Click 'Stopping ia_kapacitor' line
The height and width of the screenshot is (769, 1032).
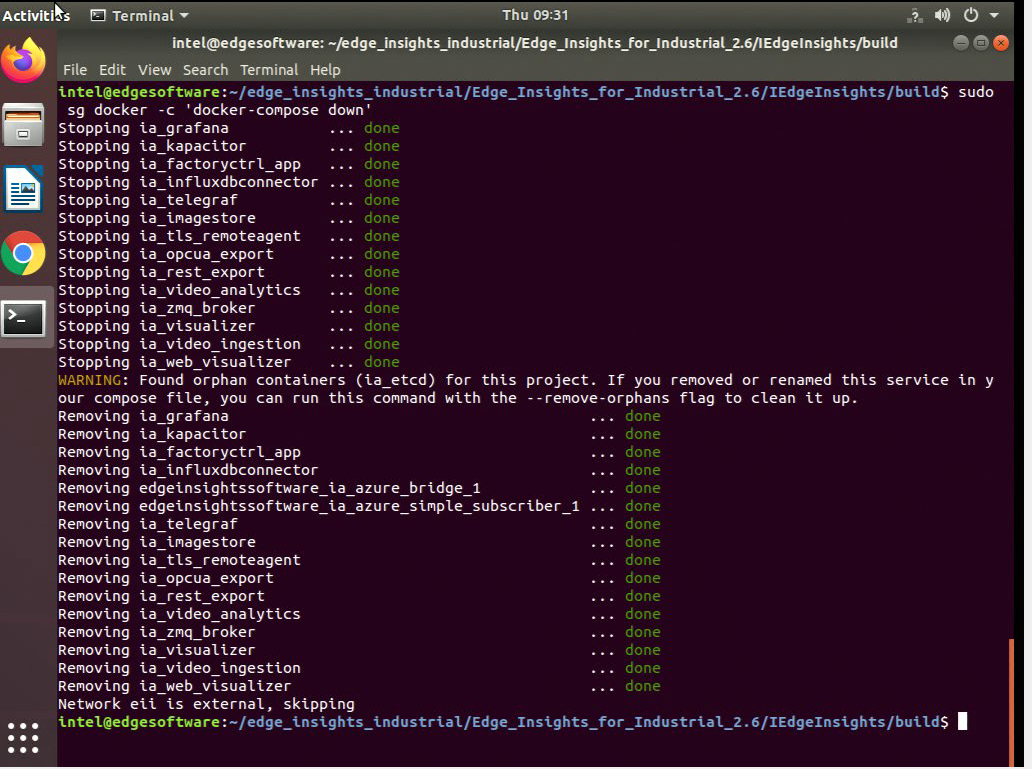[228, 146]
